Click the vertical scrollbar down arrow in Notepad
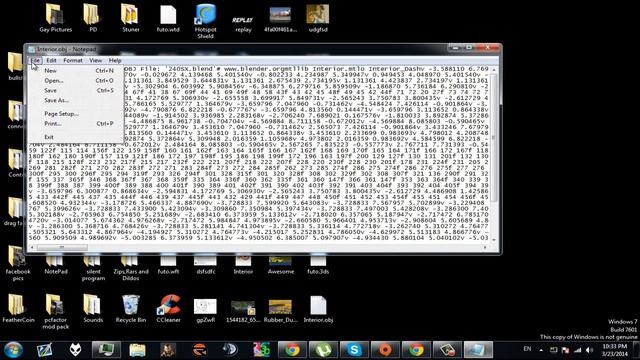Viewport: 640px width, 360px height. (x=494, y=240)
